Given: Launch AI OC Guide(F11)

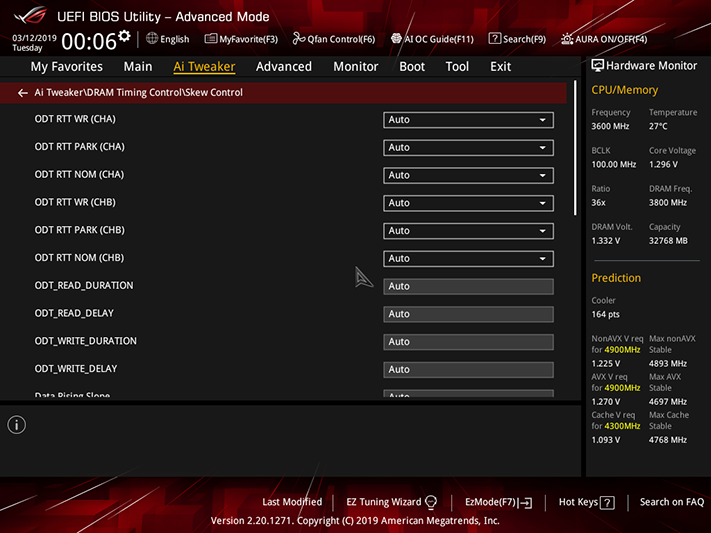Looking at the screenshot, I should click(432, 39).
